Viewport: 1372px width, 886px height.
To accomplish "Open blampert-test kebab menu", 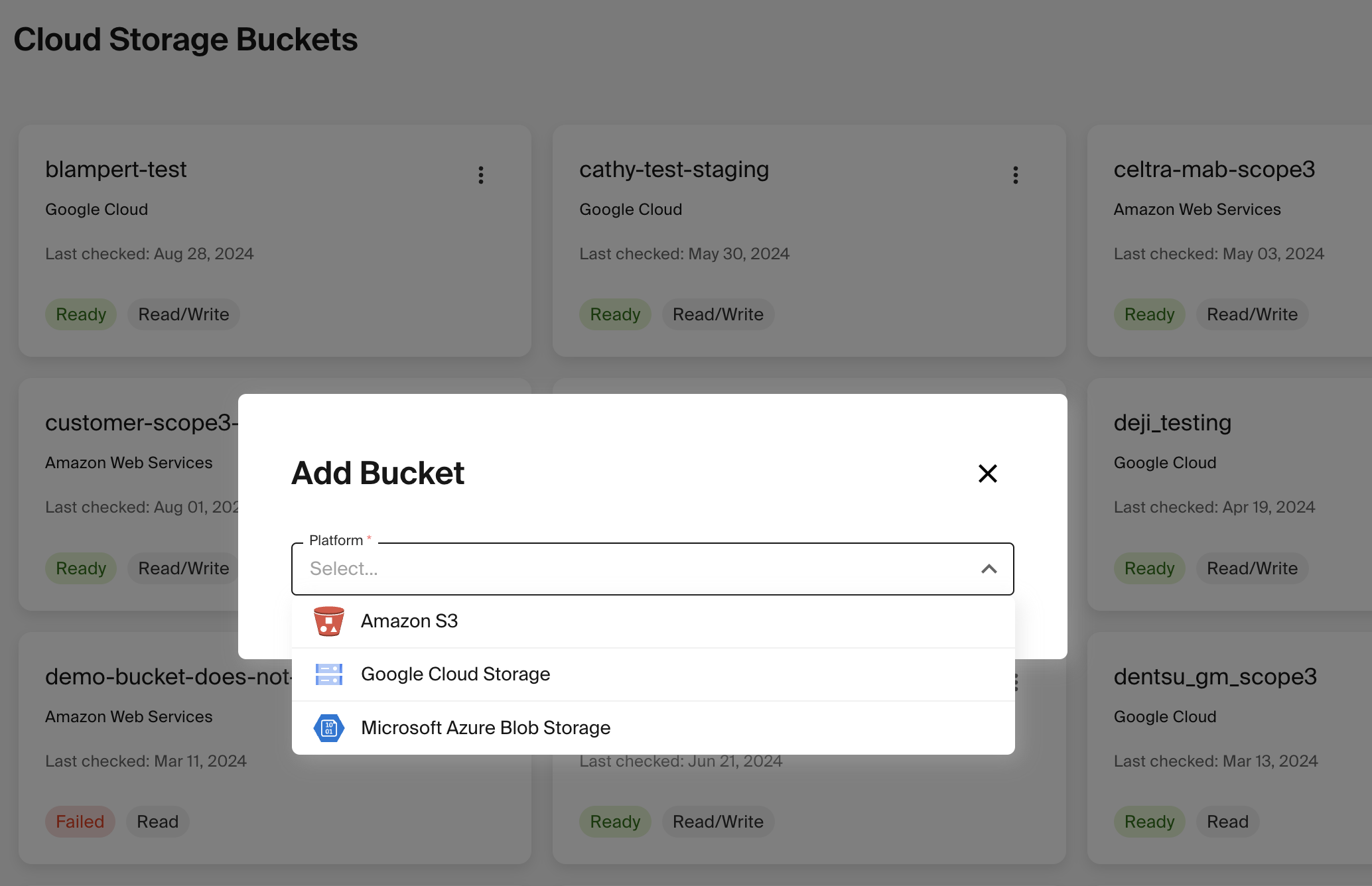I will tap(481, 175).
